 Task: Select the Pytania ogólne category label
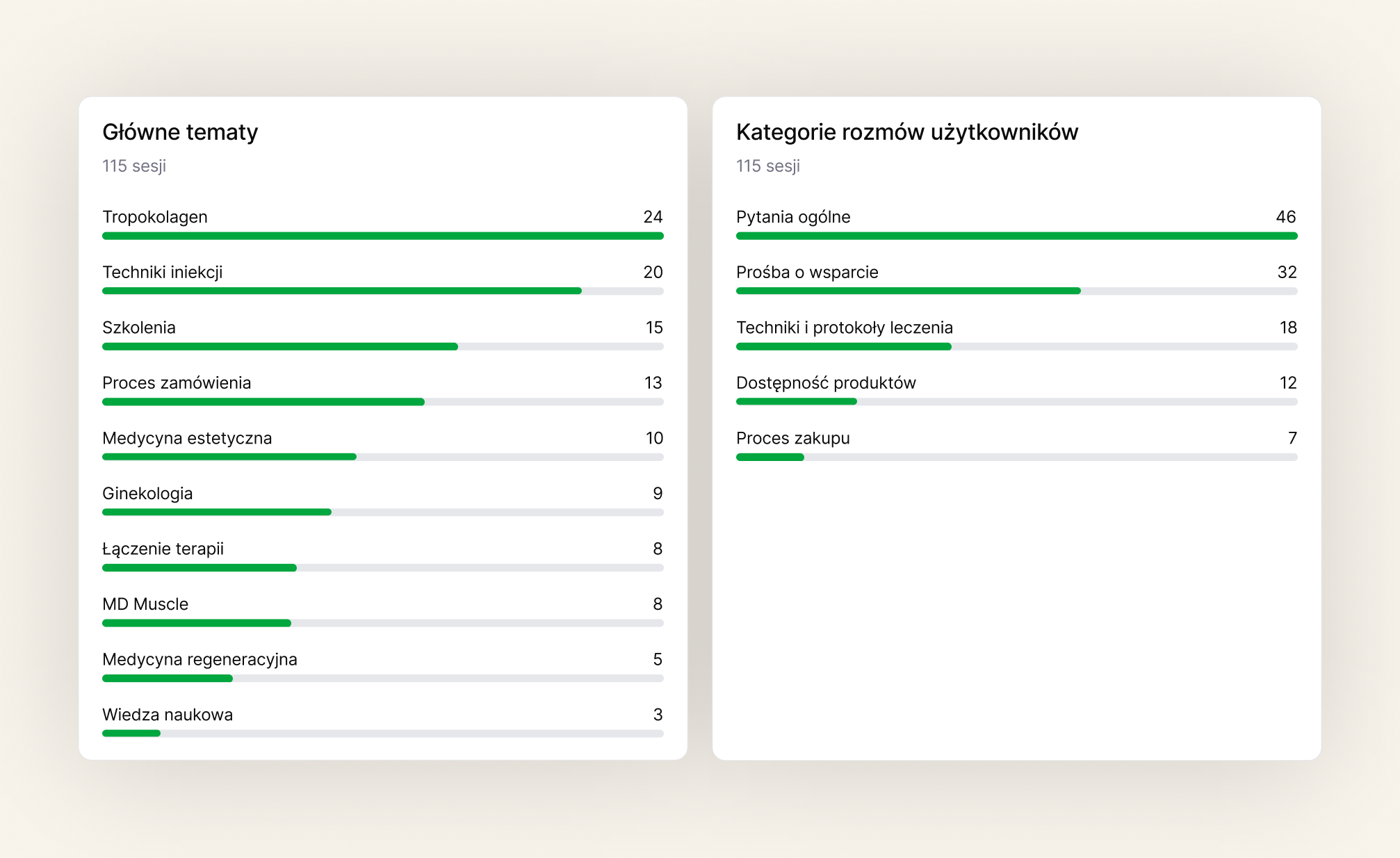pos(793,217)
